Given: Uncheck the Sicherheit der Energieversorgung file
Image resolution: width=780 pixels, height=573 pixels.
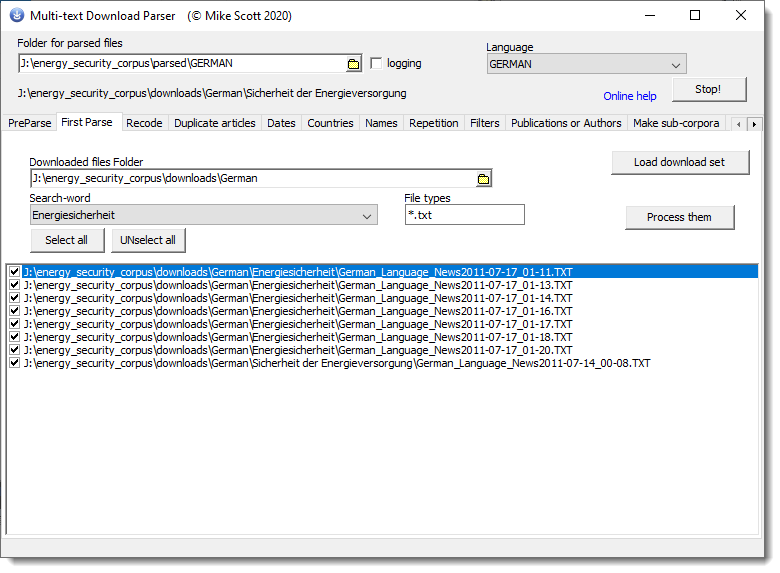Looking at the screenshot, I should click(x=14, y=364).
